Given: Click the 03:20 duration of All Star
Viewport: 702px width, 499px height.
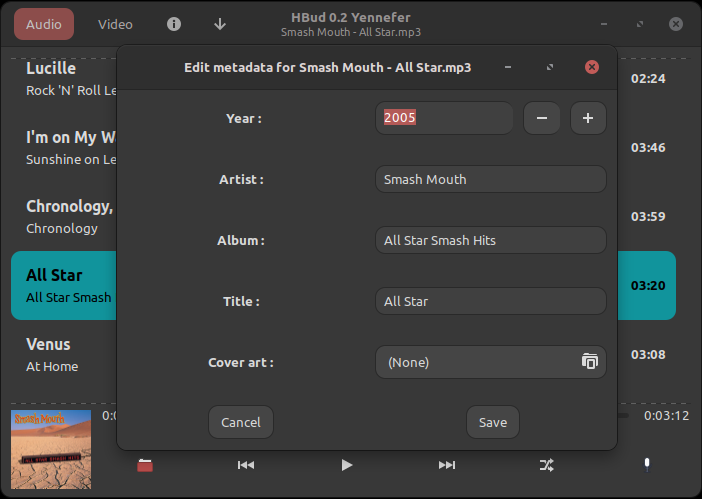Looking at the screenshot, I should coord(648,286).
